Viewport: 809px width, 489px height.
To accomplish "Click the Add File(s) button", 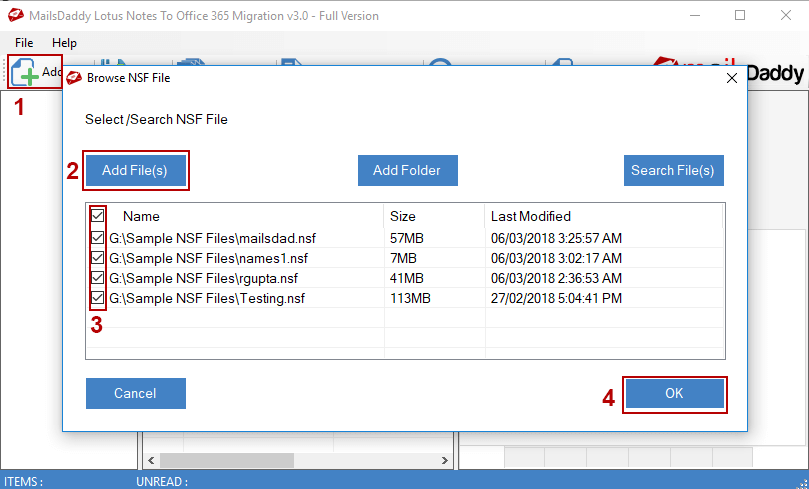I will [136, 170].
